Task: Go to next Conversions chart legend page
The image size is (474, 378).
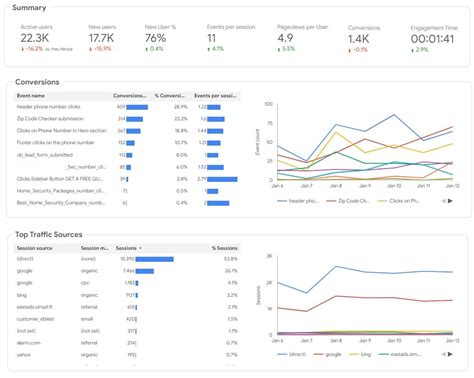Action: coord(450,201)
